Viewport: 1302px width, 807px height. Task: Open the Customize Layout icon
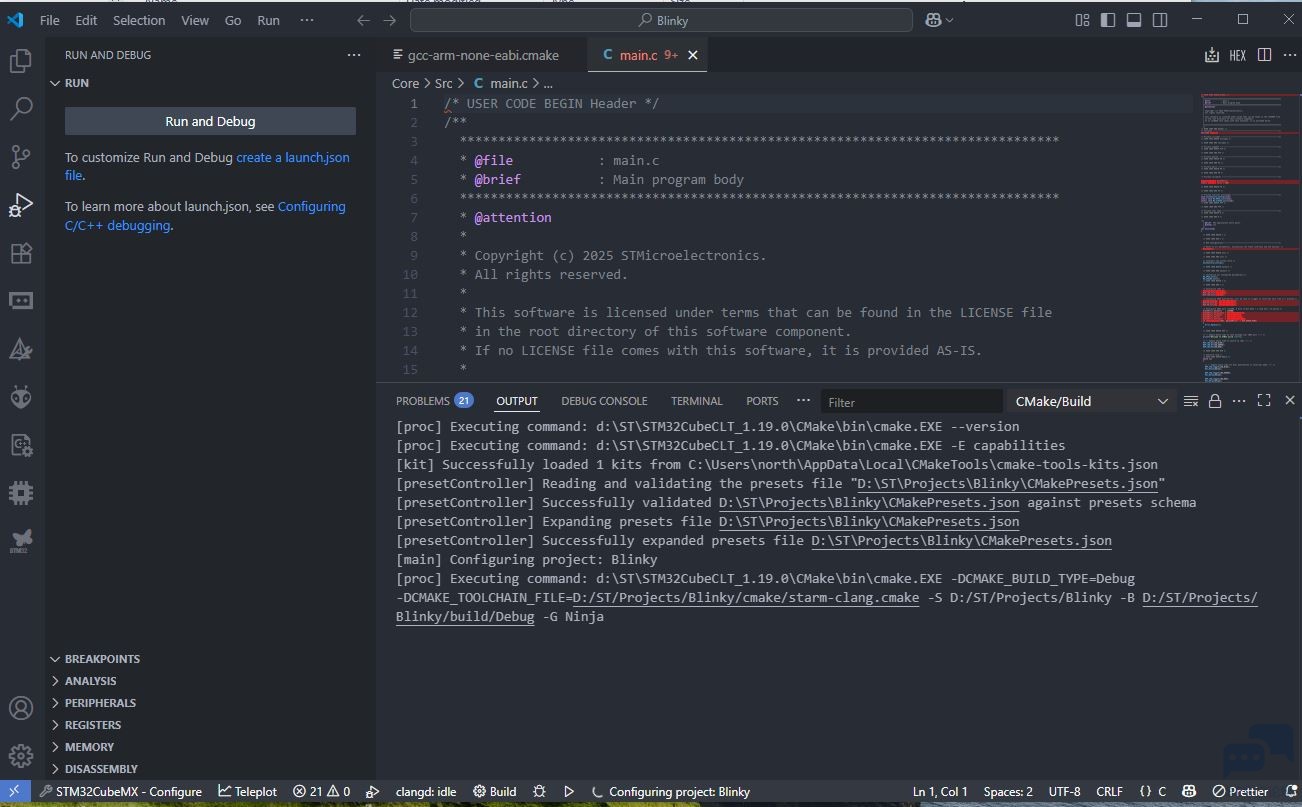1082,20
